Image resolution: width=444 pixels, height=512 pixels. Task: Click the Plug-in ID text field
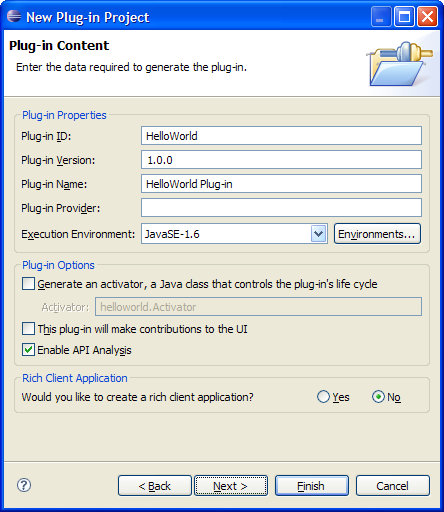tap(281, 136)
